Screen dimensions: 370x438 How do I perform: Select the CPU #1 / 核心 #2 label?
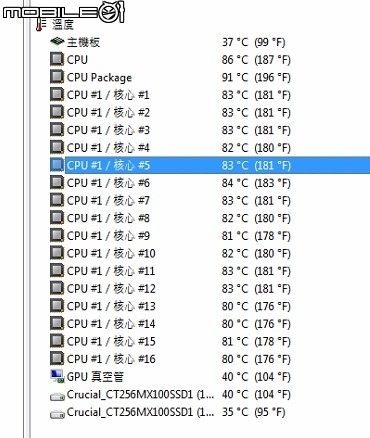[x=108, y=113]
